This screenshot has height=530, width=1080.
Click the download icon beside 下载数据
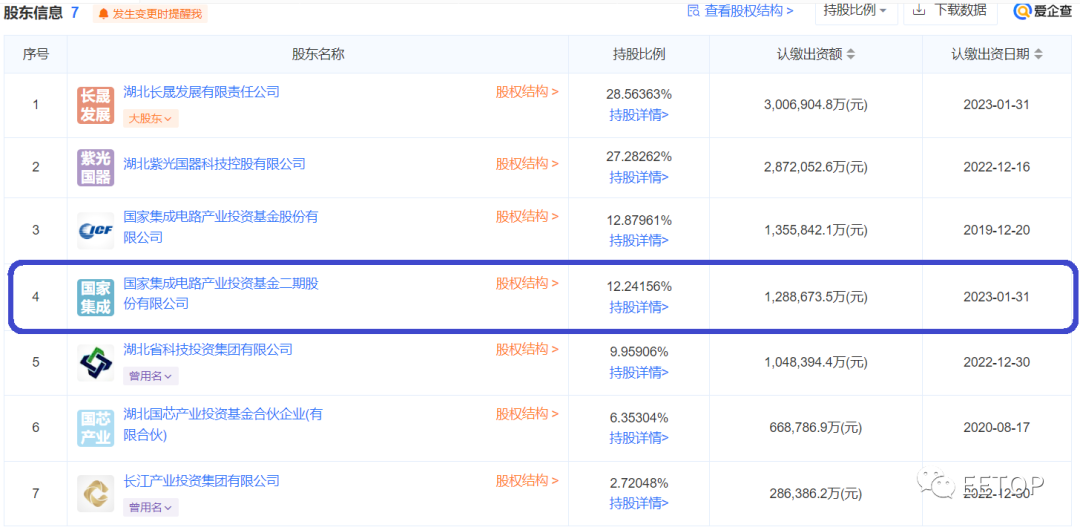tap(918, 10)
